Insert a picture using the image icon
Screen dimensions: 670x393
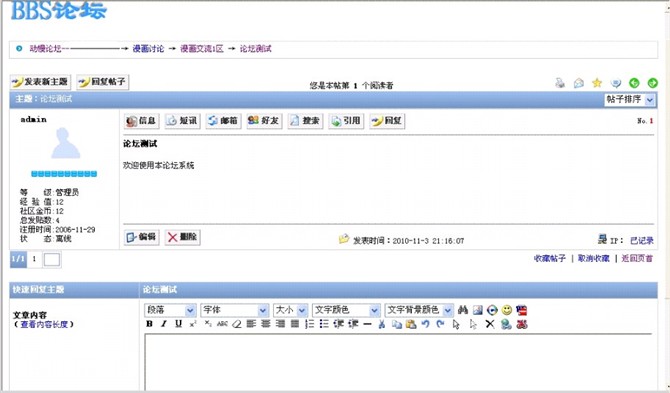[478, 310]
